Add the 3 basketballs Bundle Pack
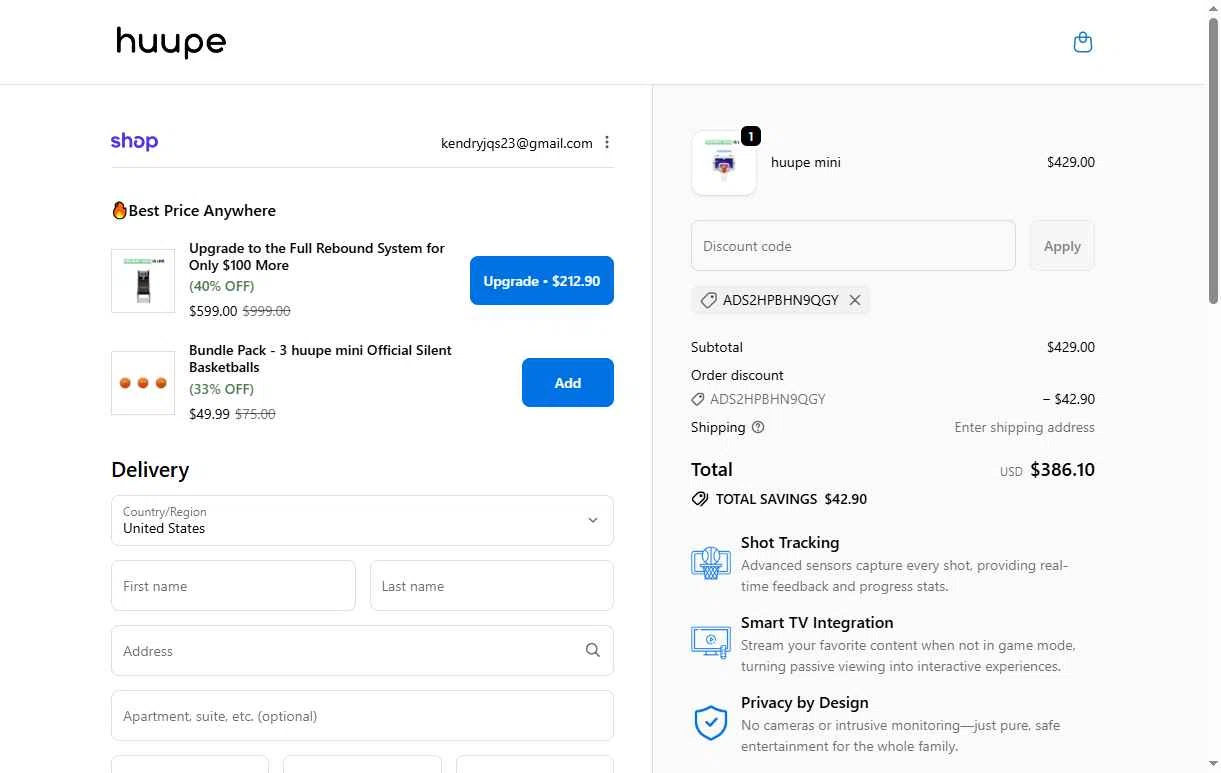1221x773 pixels. (568, 383)
